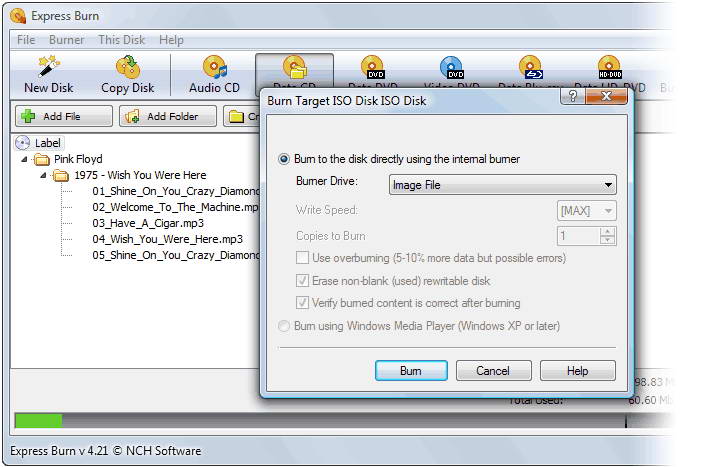Screen dimensions: 706x467
Task: Click the Label disc icon in tree
Action: point(23,143)
